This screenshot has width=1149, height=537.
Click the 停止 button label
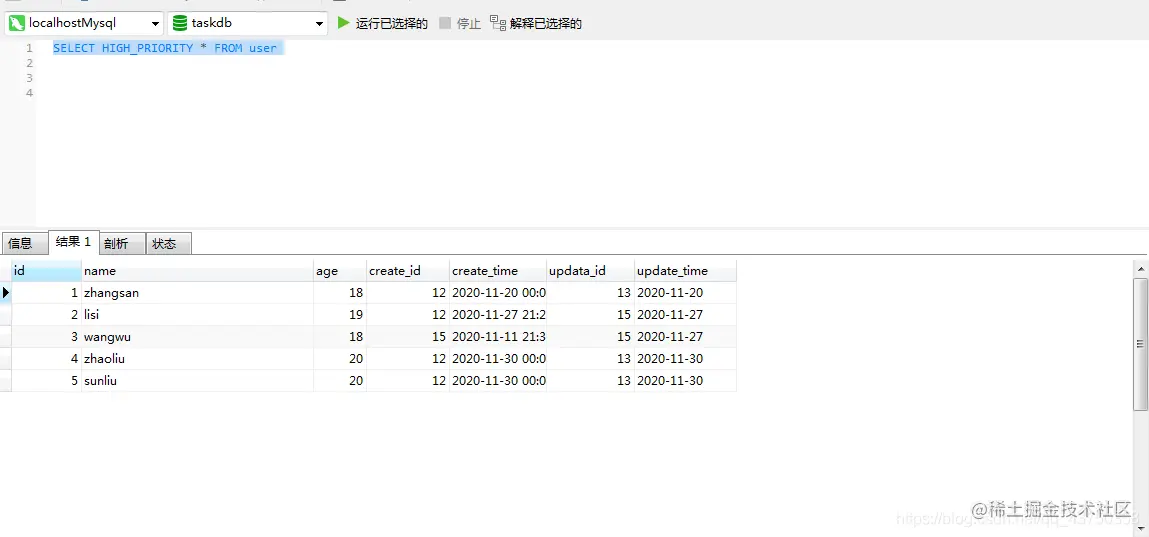click(469, 23)
